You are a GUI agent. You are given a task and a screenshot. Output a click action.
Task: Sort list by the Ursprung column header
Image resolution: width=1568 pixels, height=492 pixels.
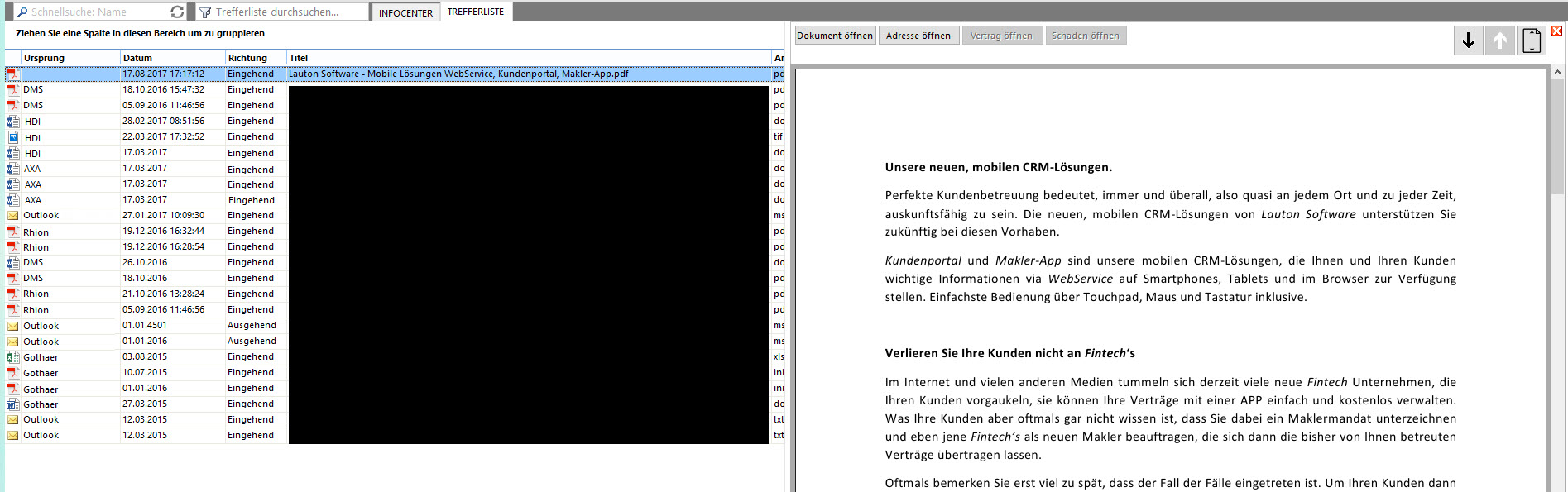(x=44, y=58)
